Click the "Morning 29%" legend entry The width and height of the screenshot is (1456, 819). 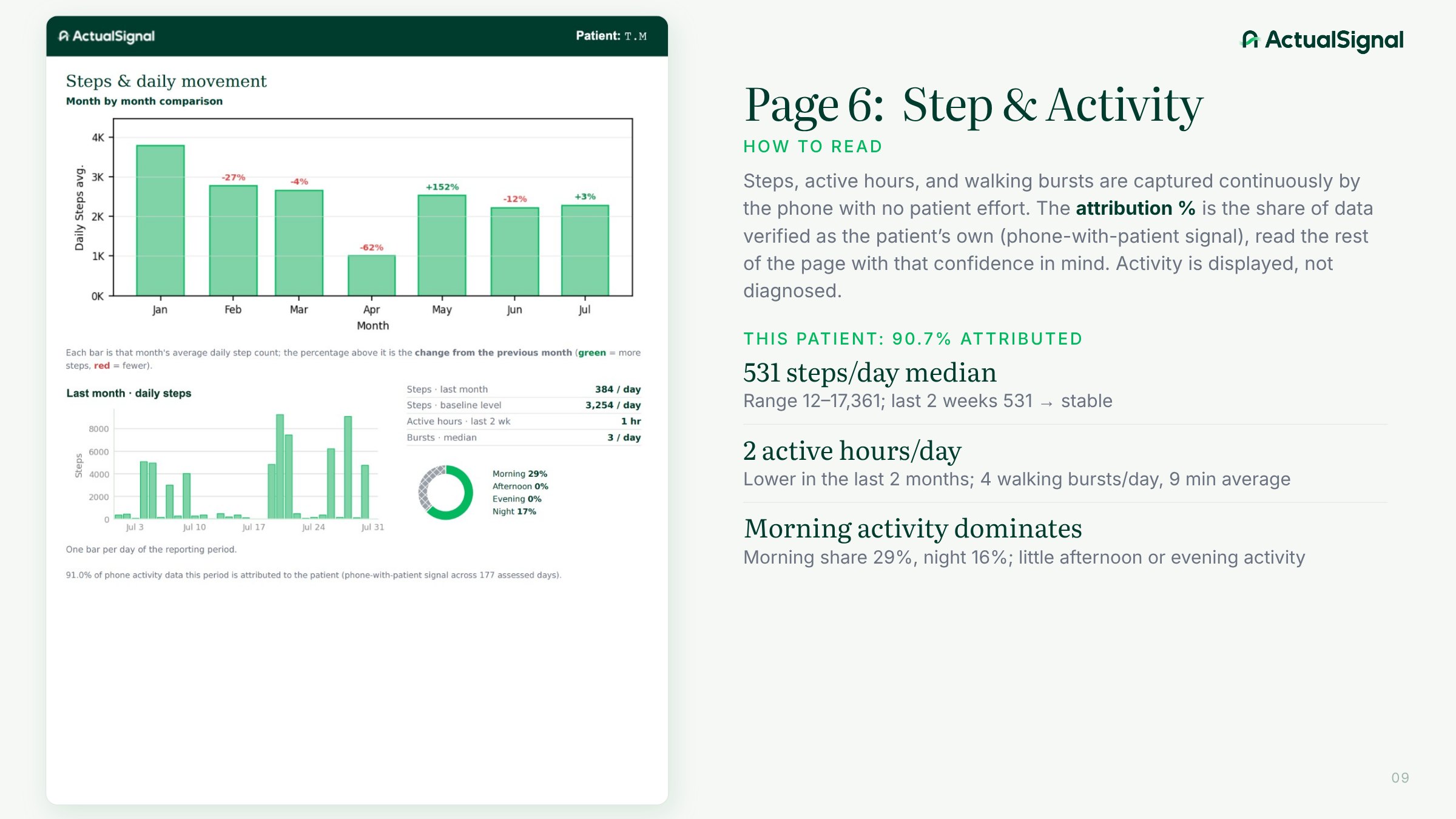pyautogui.click(x=520, y=474)
